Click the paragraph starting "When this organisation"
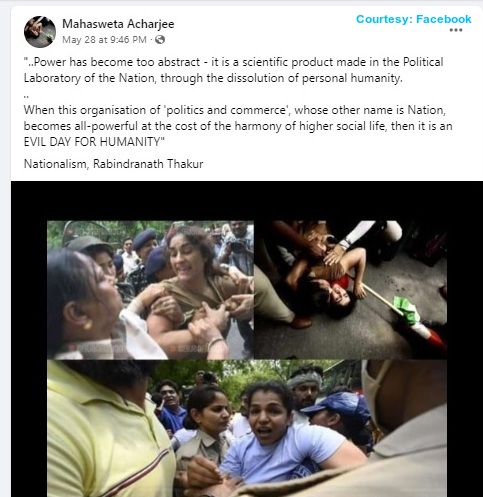This screenshot has height=497, width=483. tap(238, 126)
